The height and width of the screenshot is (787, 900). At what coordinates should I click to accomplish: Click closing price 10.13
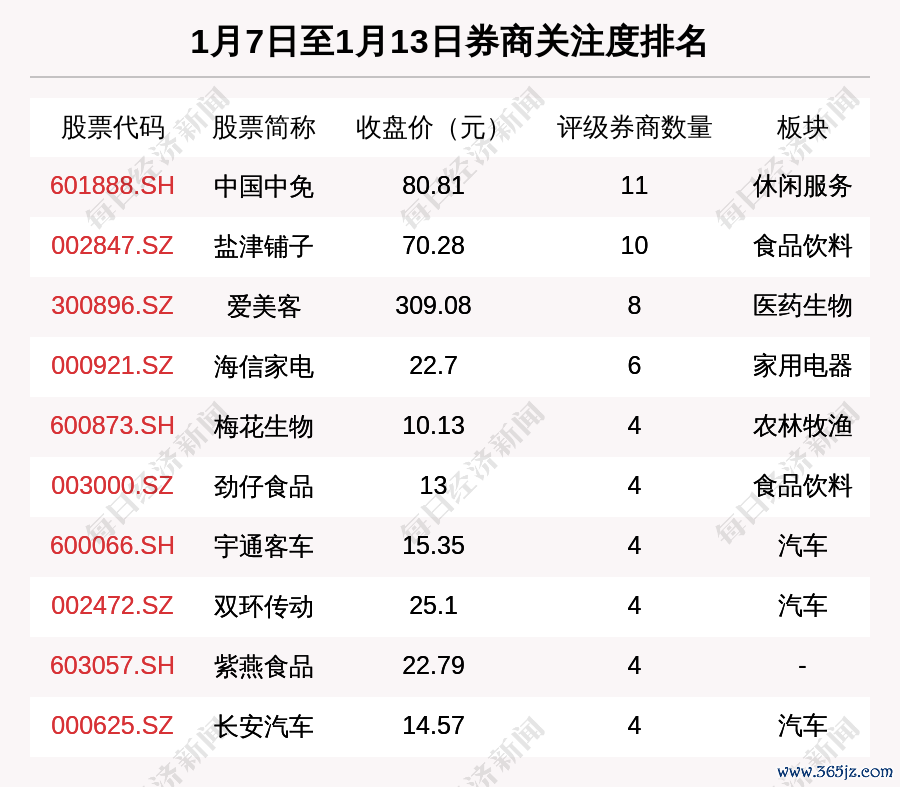click(x=433, y=426)
